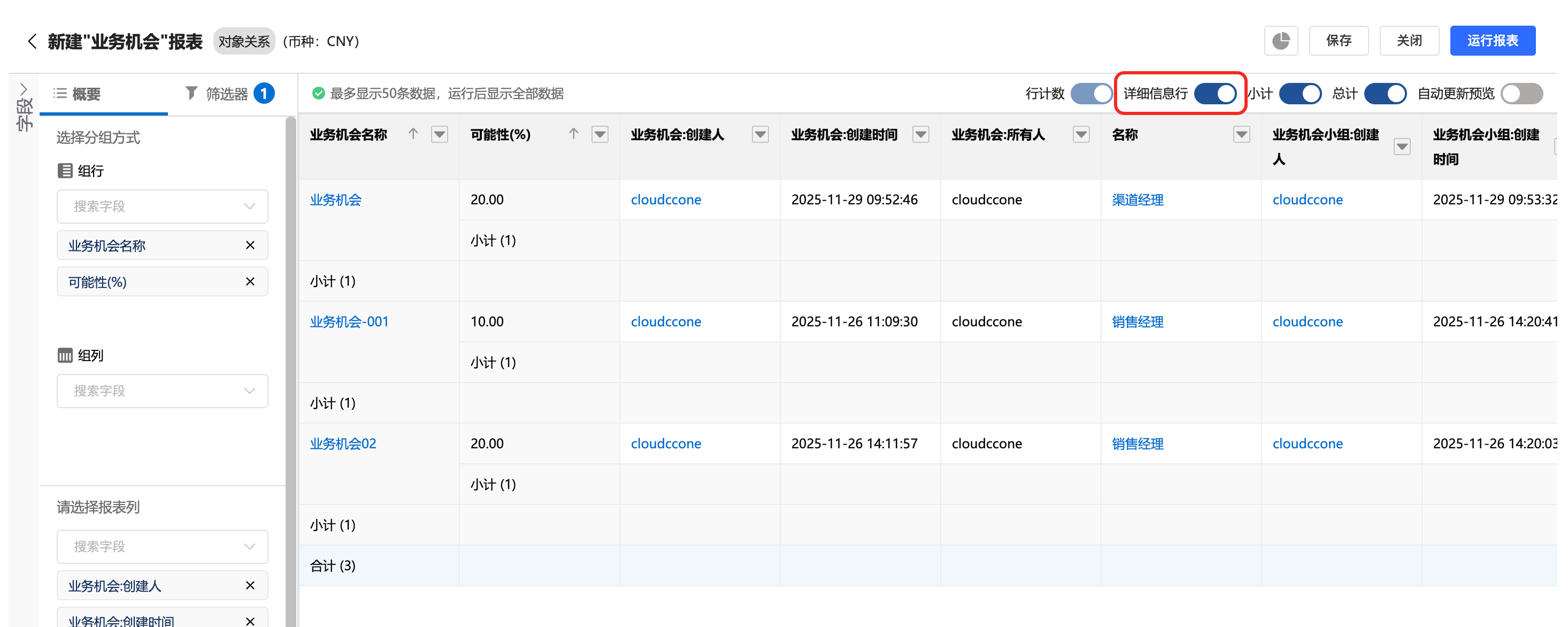Viewport: 1568px width, 627px height.
Task: Open the pie chart icon button
Action: 1280,41
